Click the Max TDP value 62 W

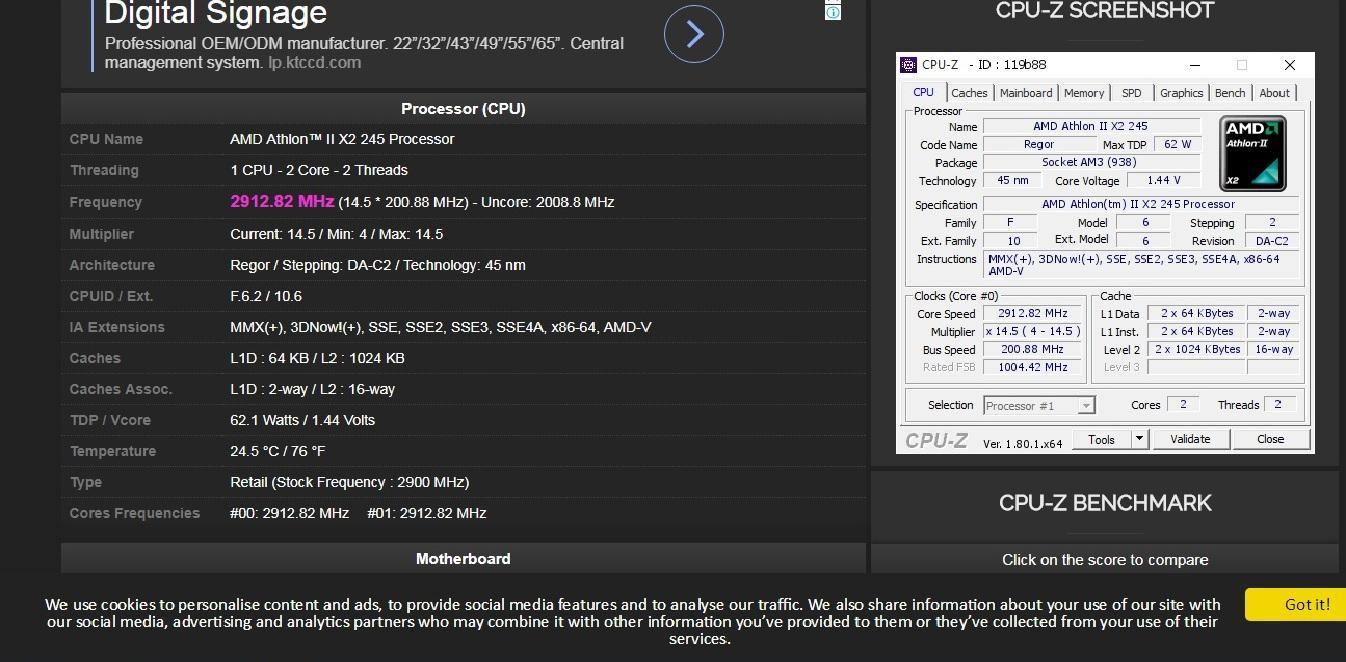pos(1178,144)
